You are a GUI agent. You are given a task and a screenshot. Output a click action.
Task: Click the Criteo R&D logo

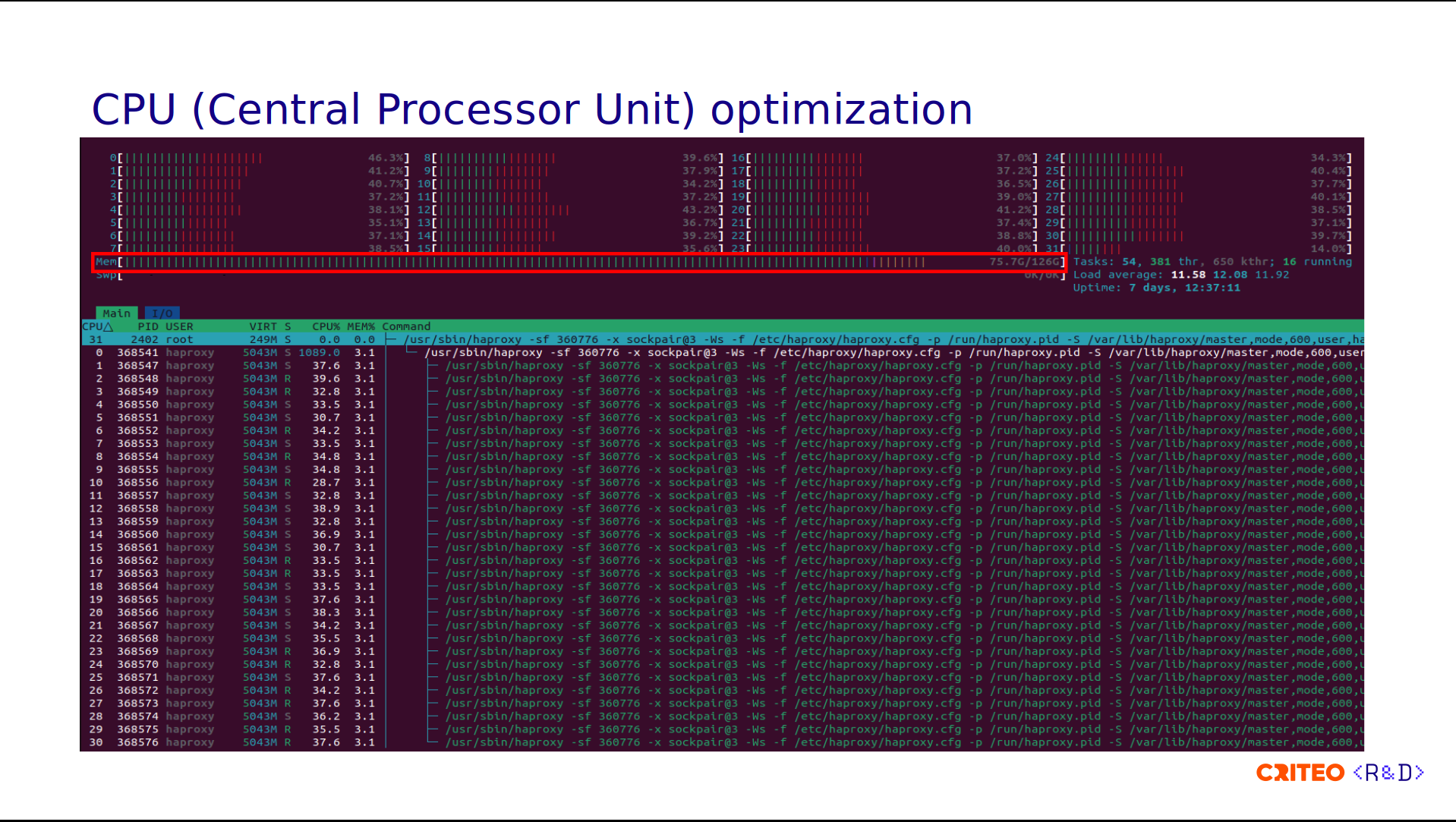point(1340,773)
